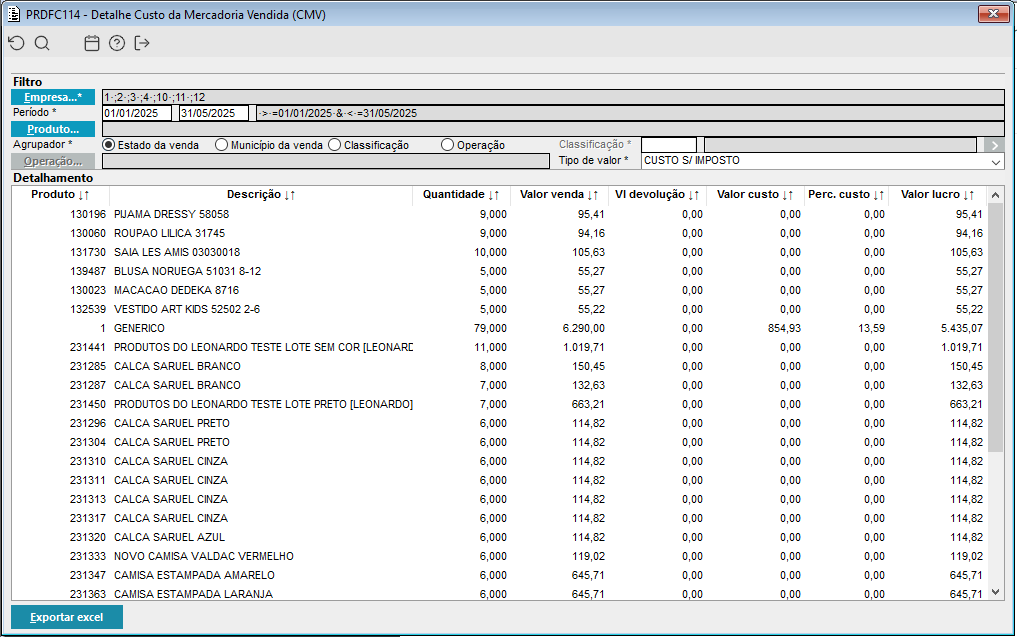Click product code 231313
Screen dimensions: 1017x637
click(88, 499)
